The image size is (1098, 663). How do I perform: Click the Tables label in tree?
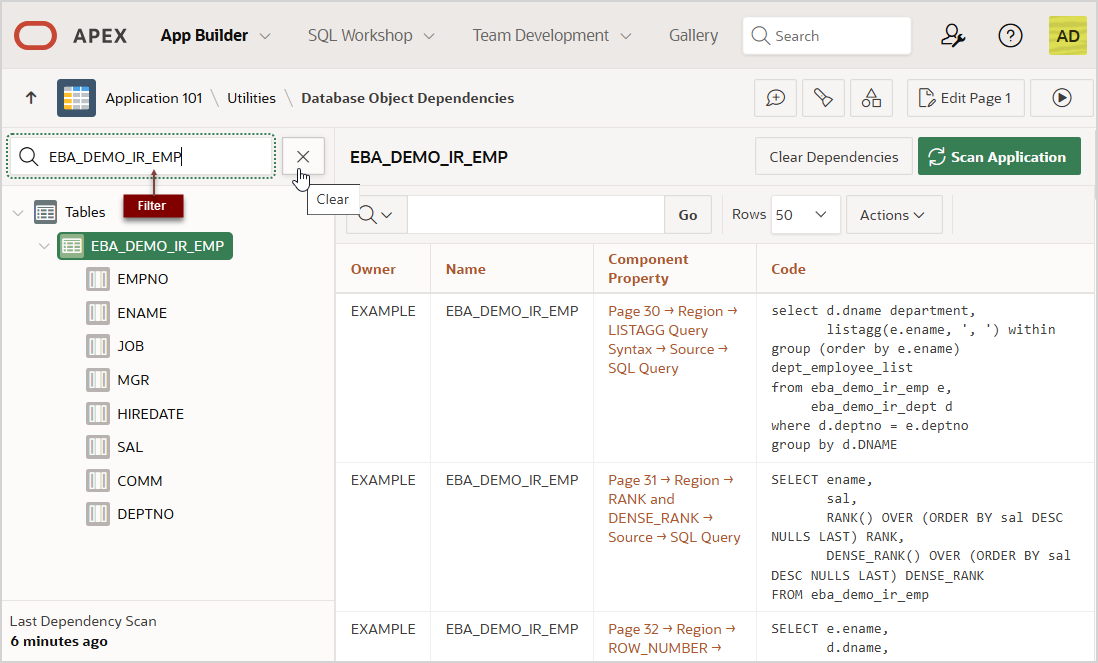(x=85, y=212)
